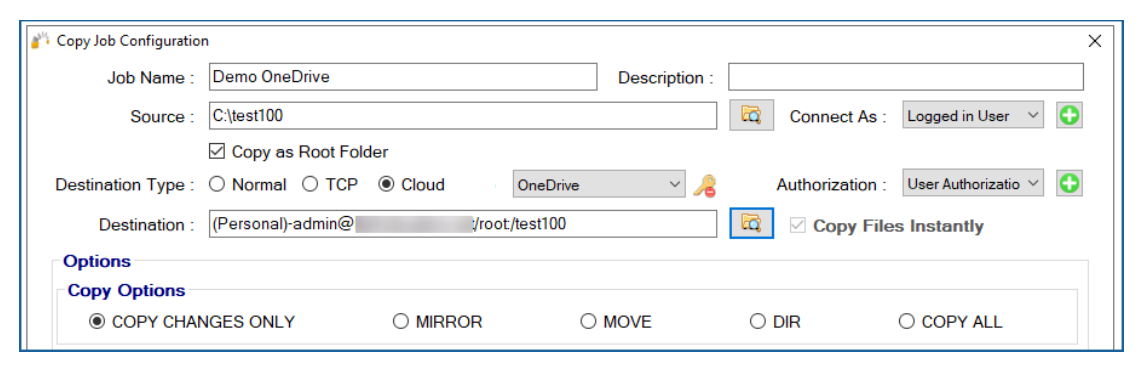
Task: Select TCP destination type
Action: click(x=310, y=185)
